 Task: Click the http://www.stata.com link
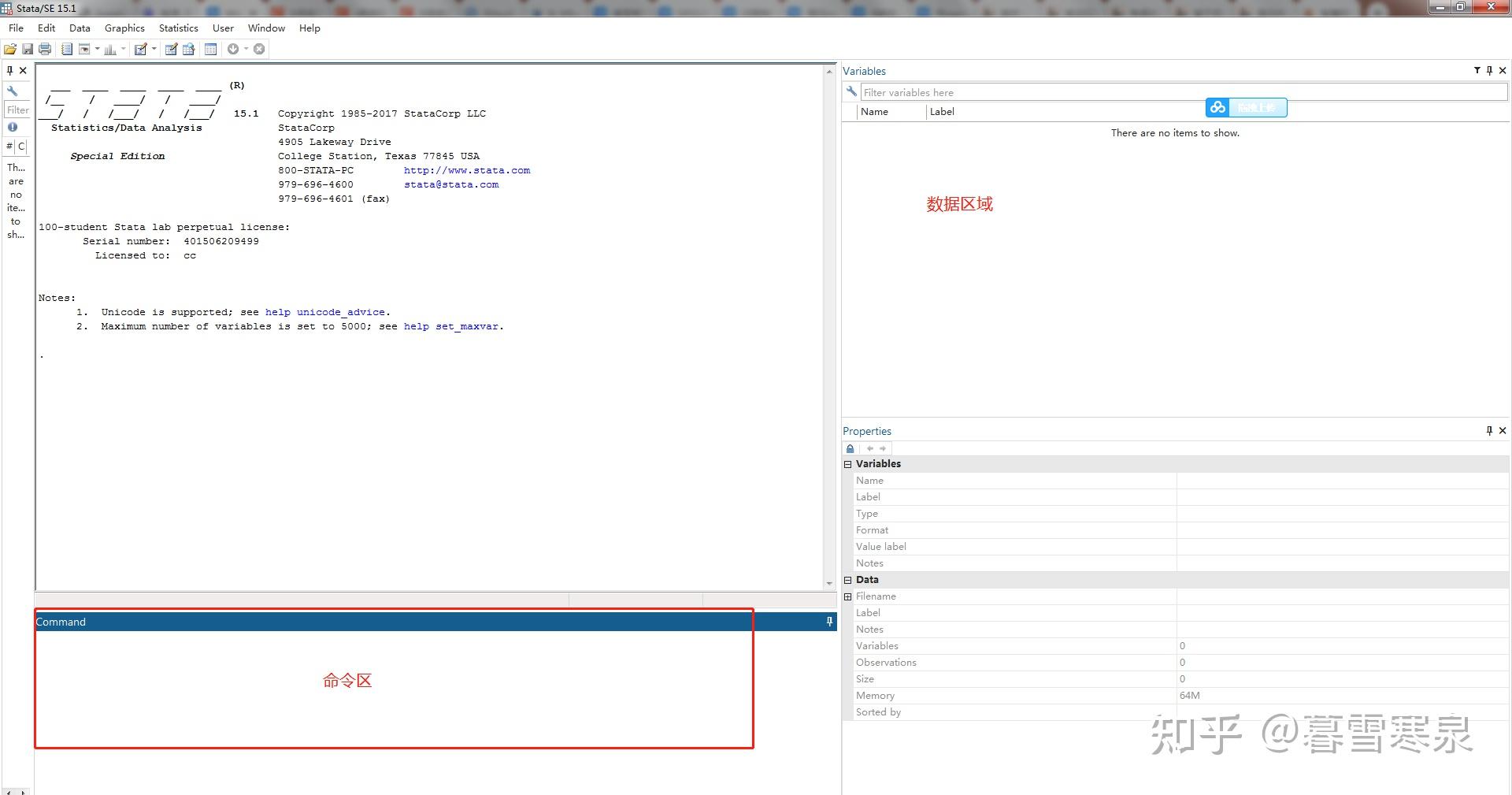[467, 170]
